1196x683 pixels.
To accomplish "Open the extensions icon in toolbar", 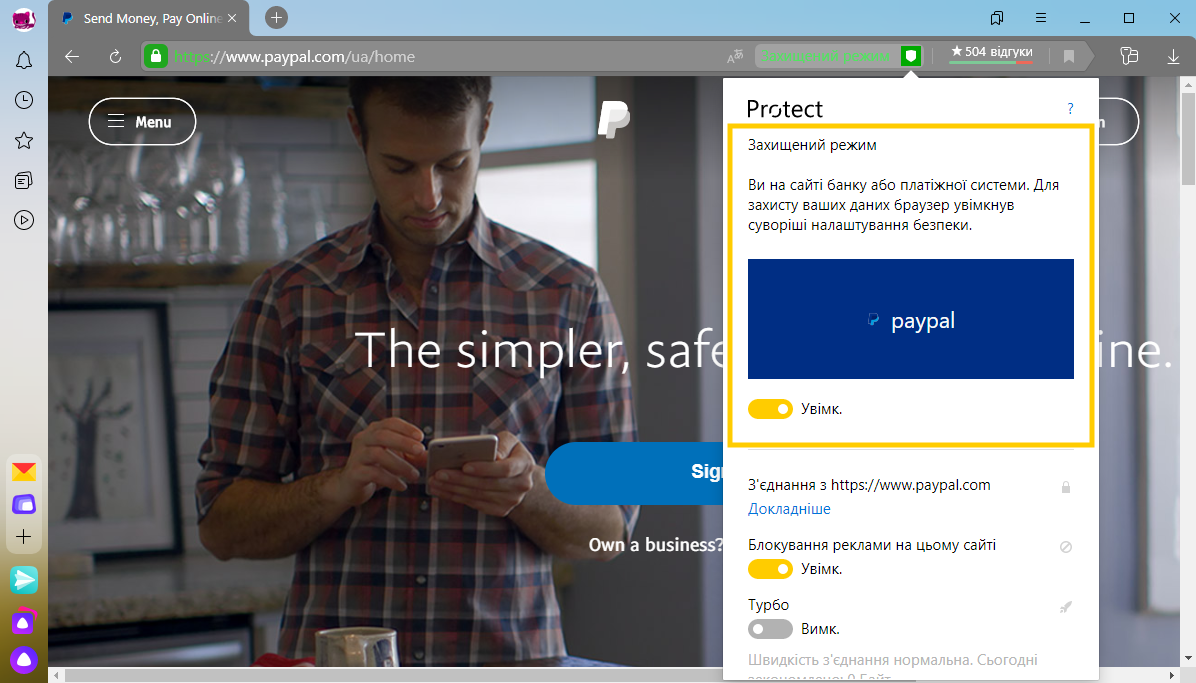I will pos(1129,56).
